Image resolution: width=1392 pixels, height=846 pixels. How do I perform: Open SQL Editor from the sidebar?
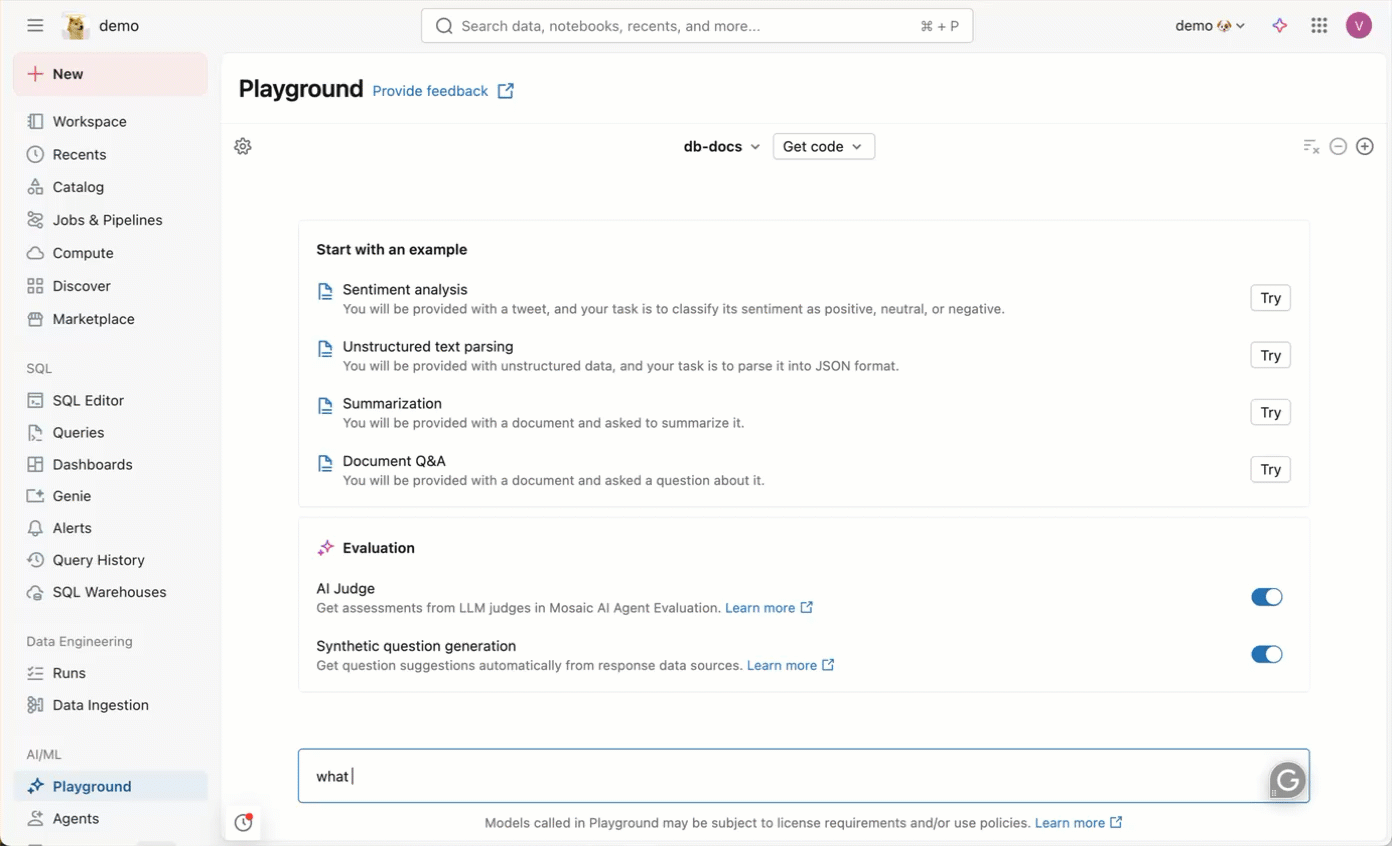[x=88, y=400]
